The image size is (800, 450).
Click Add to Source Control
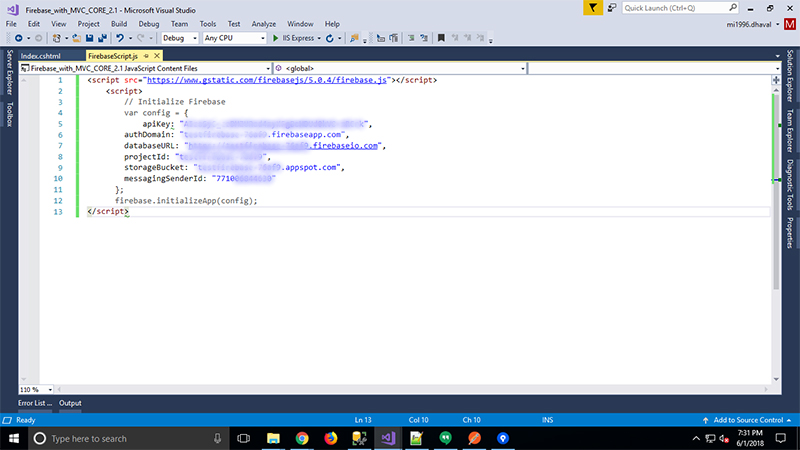(x=748, y=419)
